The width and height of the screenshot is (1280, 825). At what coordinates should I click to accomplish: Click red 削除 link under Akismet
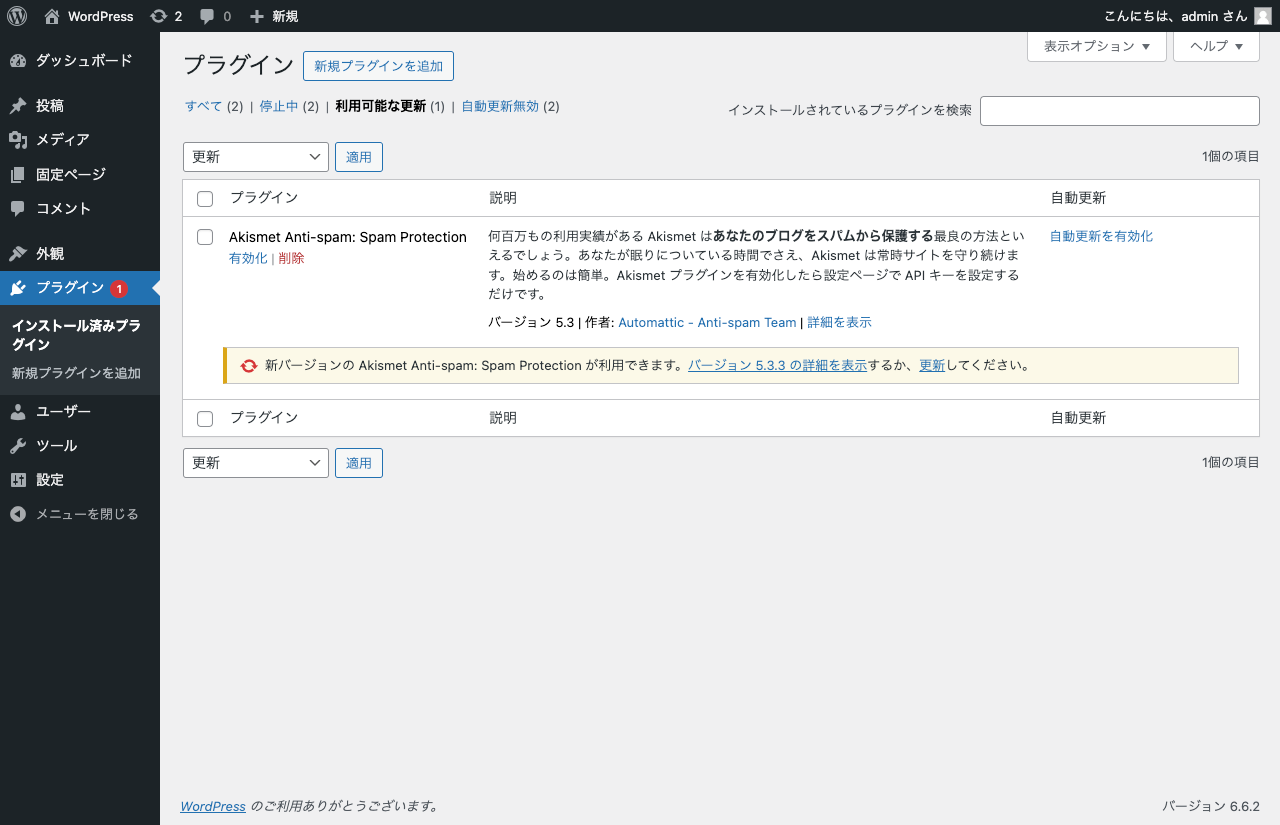point(291,258)
